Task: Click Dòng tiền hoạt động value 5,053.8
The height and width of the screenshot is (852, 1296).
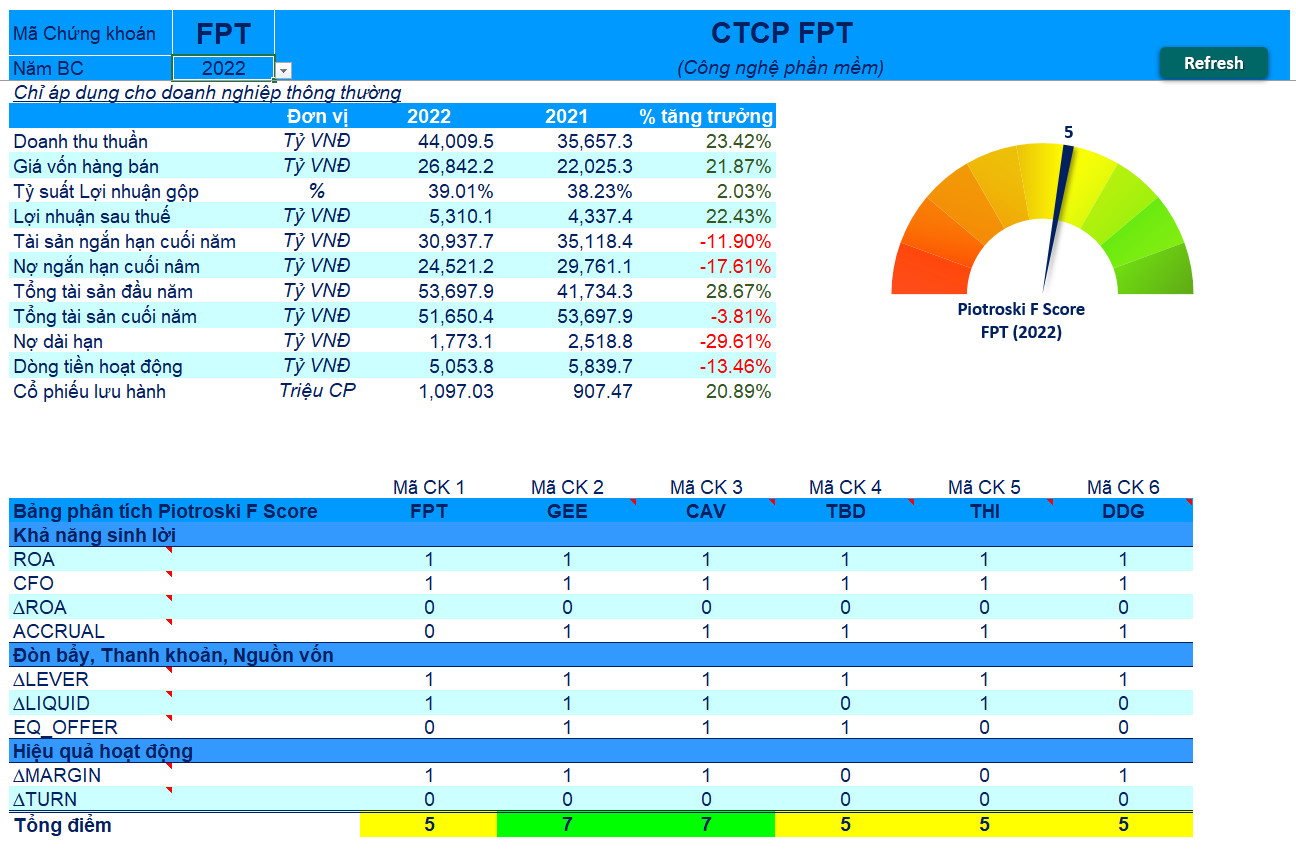Action: click(461, 366)
